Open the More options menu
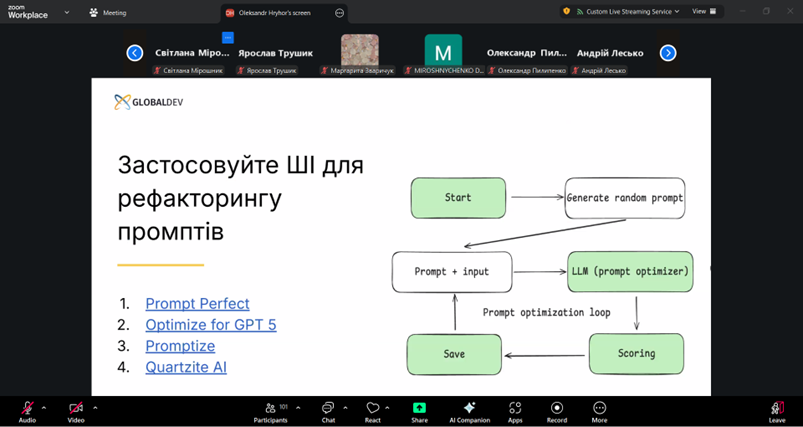 tap(599, 408)
